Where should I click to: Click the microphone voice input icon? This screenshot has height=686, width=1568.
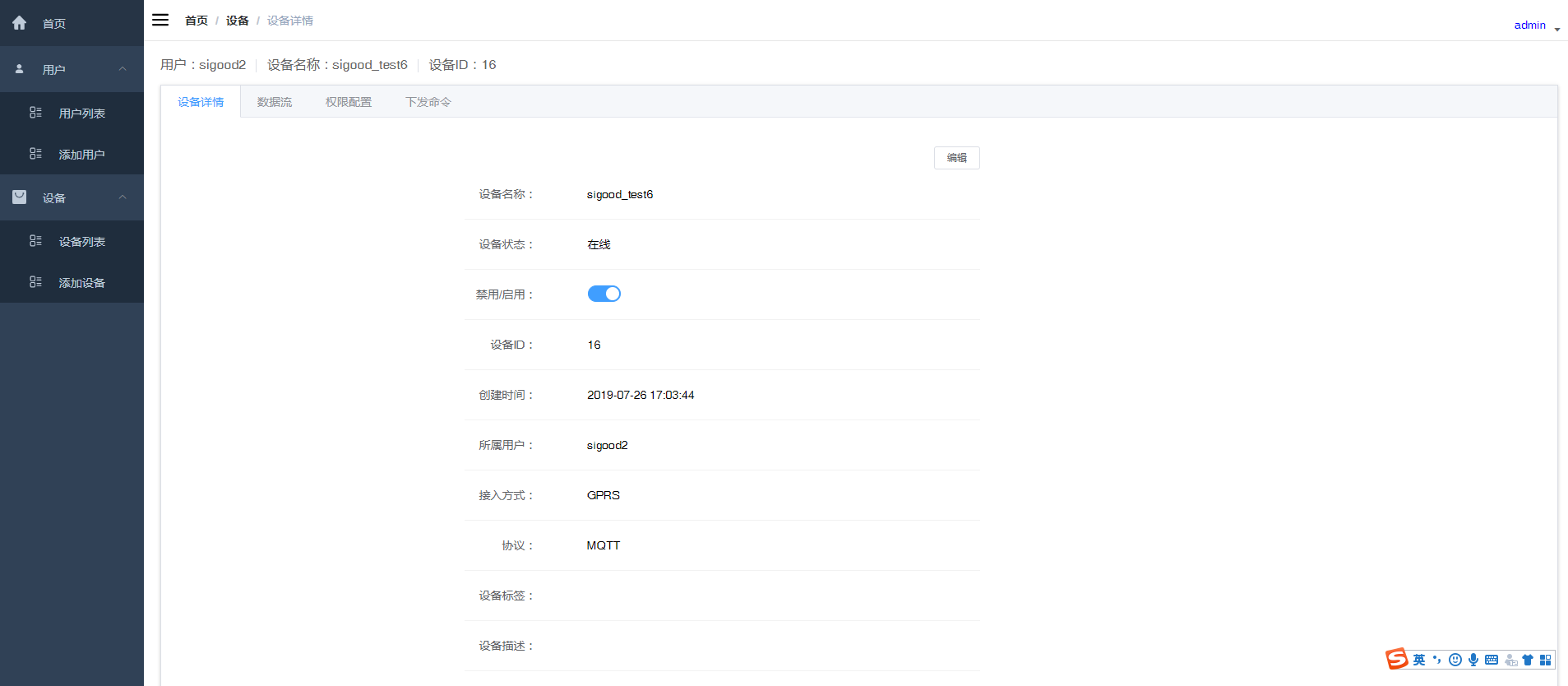[1473, 660]
